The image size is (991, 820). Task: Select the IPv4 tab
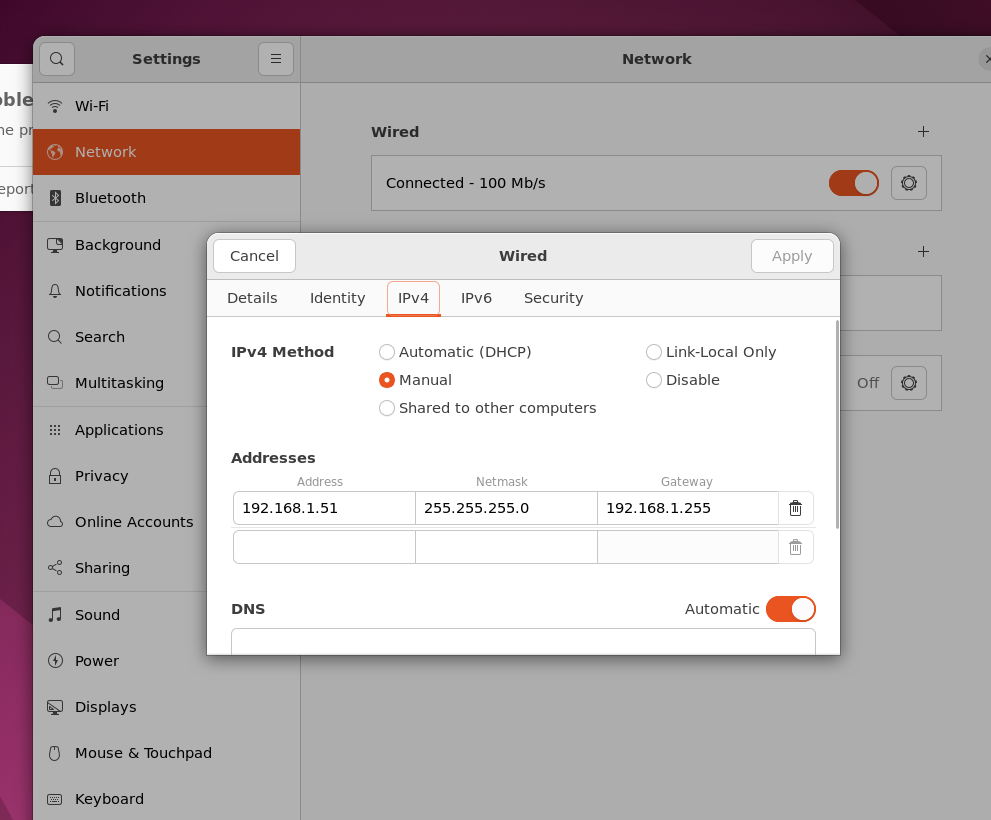[x=413, y=298]
